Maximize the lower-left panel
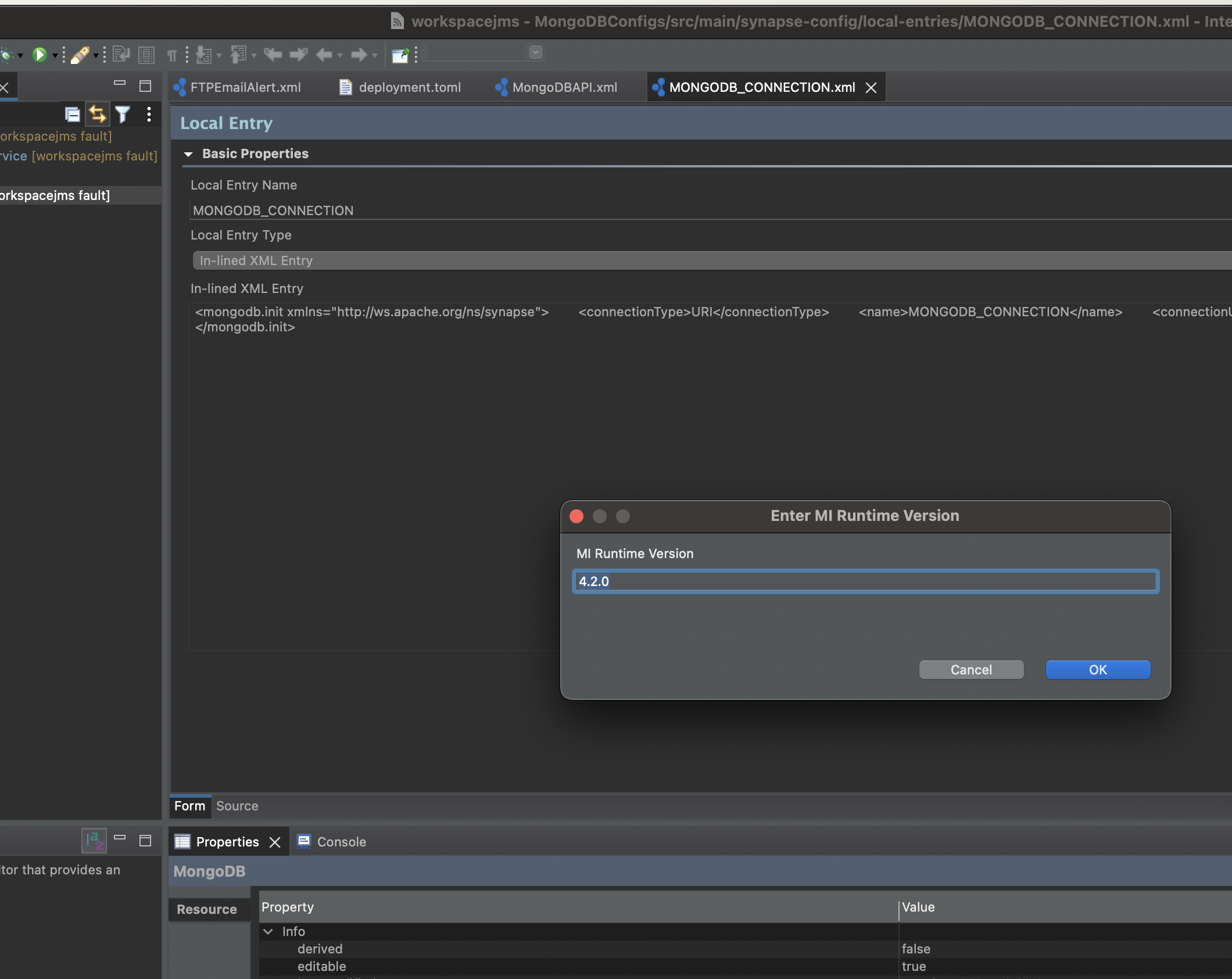Viewport: 1232px width, 979px height. click(145, 841)
